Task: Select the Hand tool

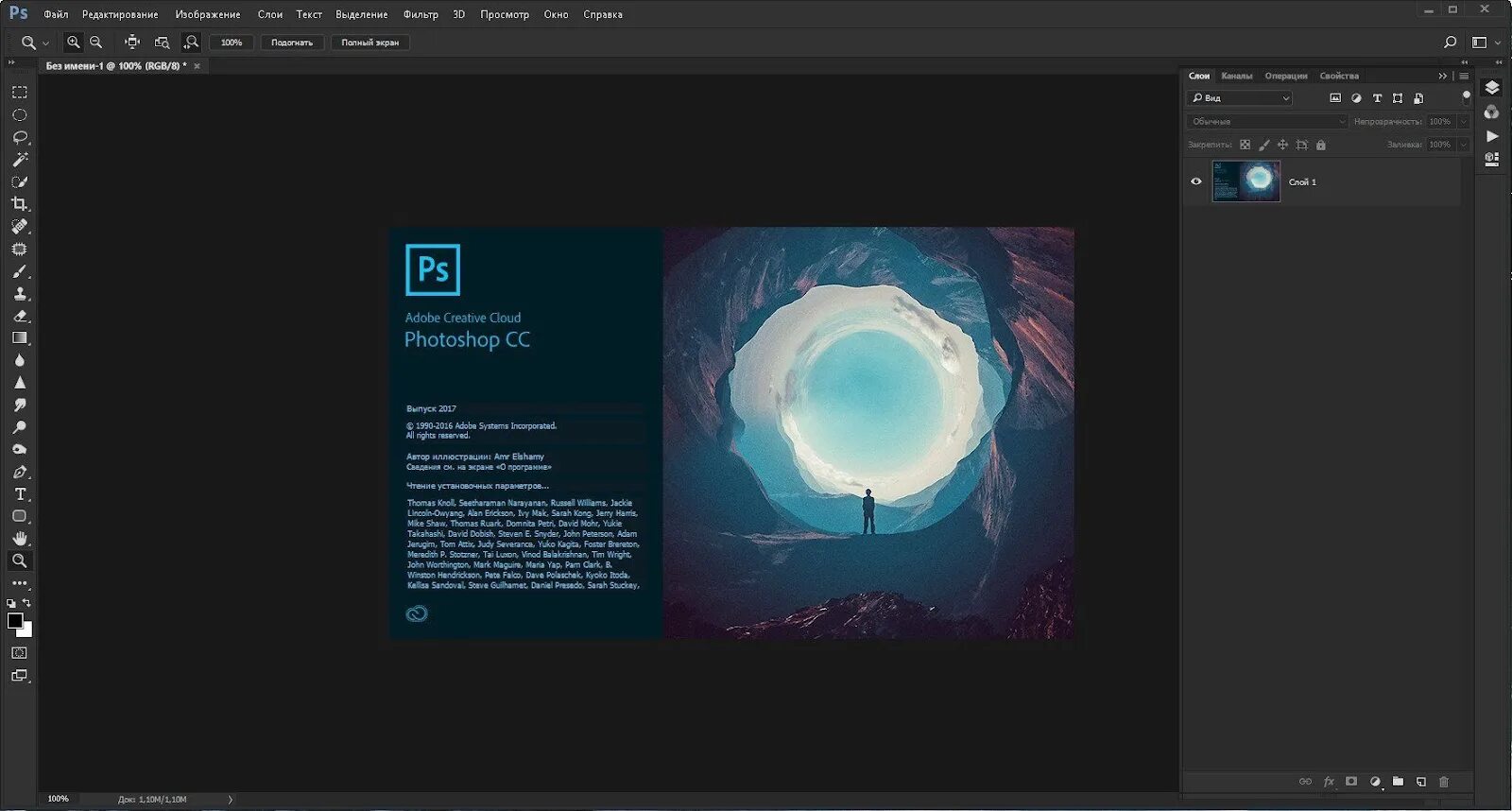Action: pyautogui.click(x=20, y=538)
